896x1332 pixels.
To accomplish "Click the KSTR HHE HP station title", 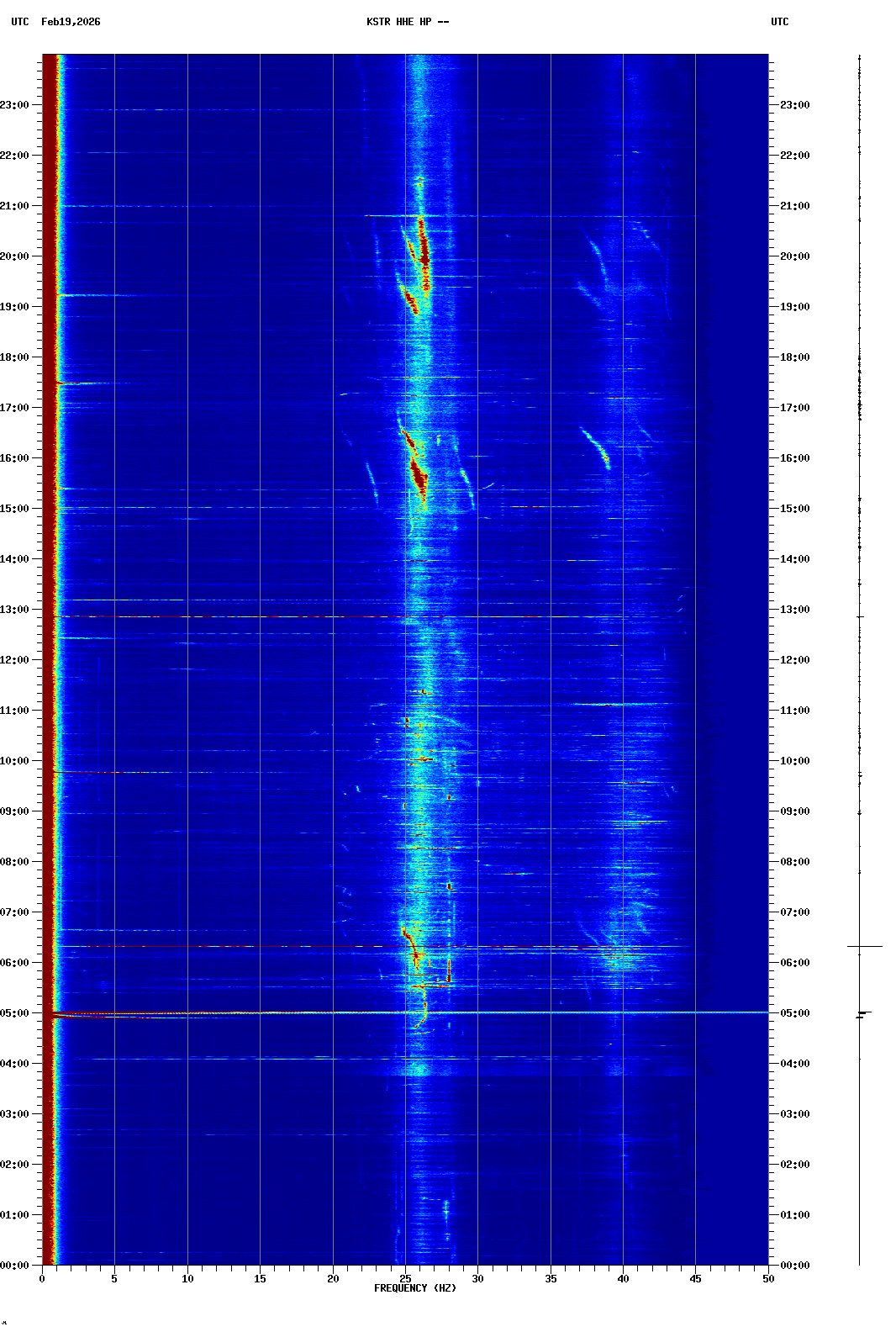I will coord(408,22).
